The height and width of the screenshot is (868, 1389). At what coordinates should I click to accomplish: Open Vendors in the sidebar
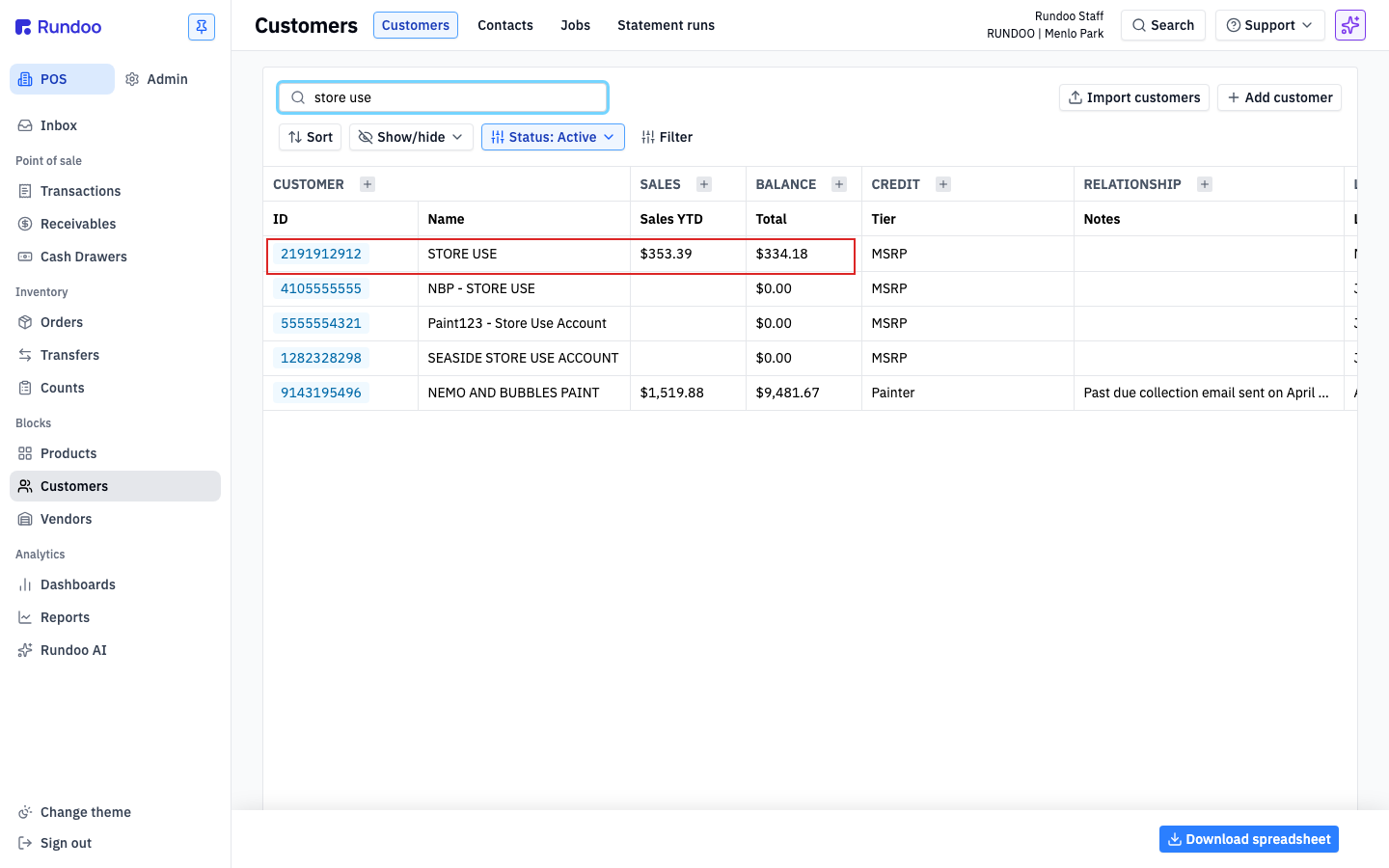click(115, 519)
